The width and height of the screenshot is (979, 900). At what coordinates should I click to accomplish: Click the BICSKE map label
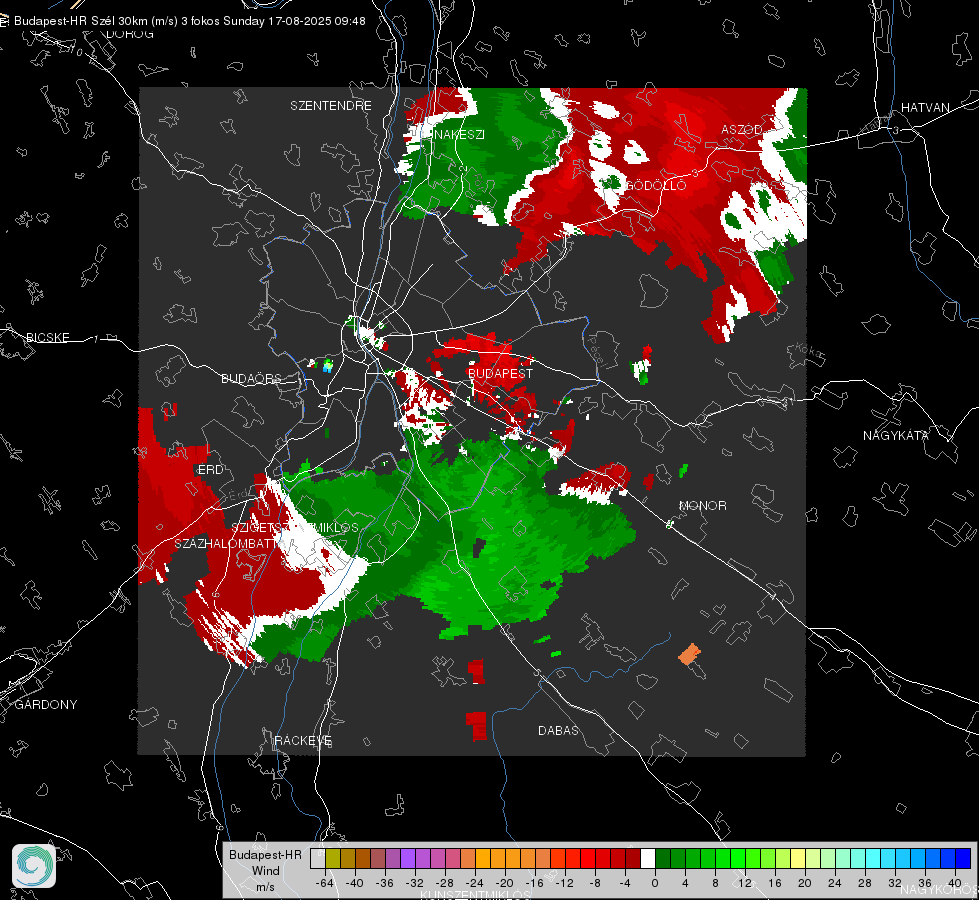[x=47, y=338]
